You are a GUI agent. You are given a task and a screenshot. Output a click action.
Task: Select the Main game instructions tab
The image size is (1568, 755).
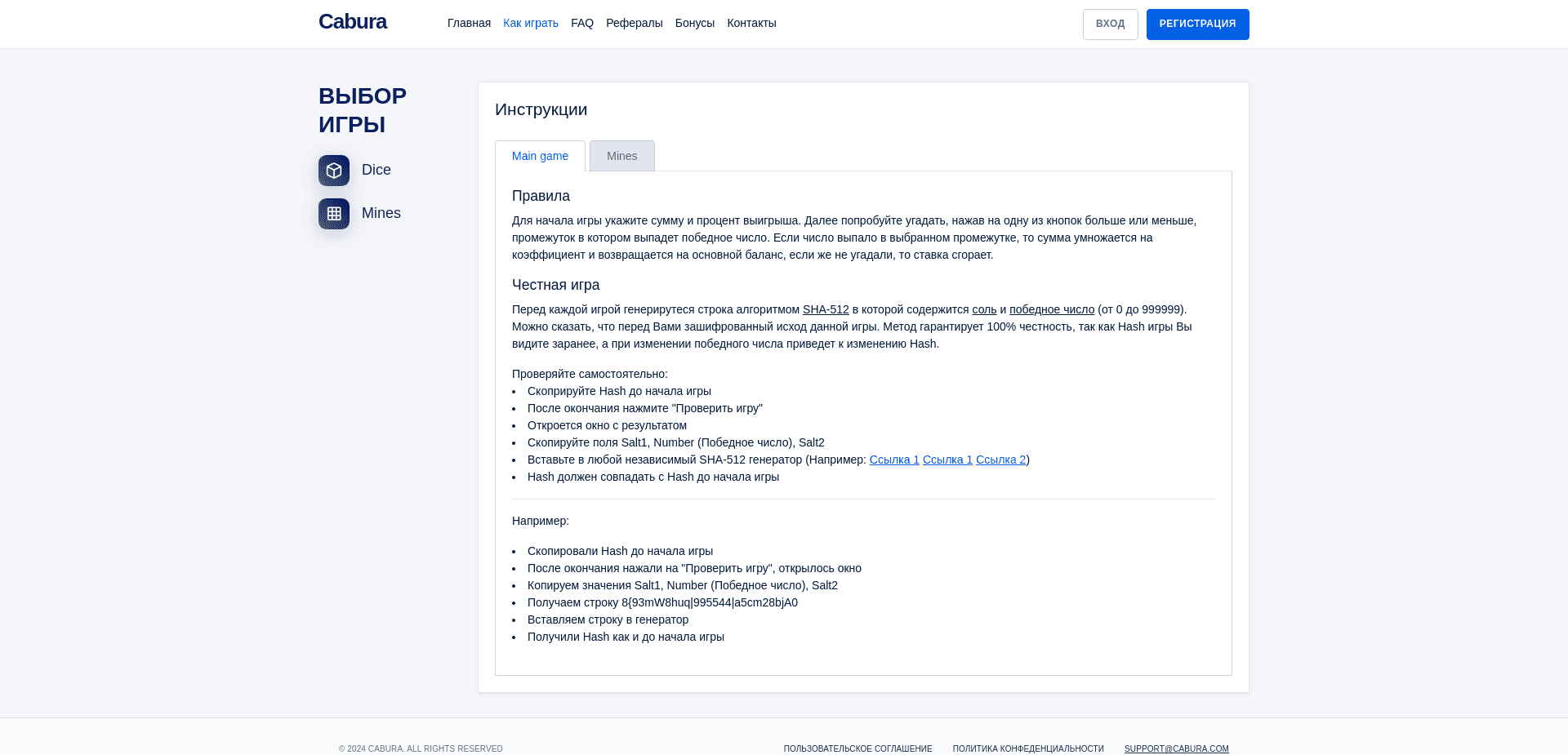click(540, 156)
